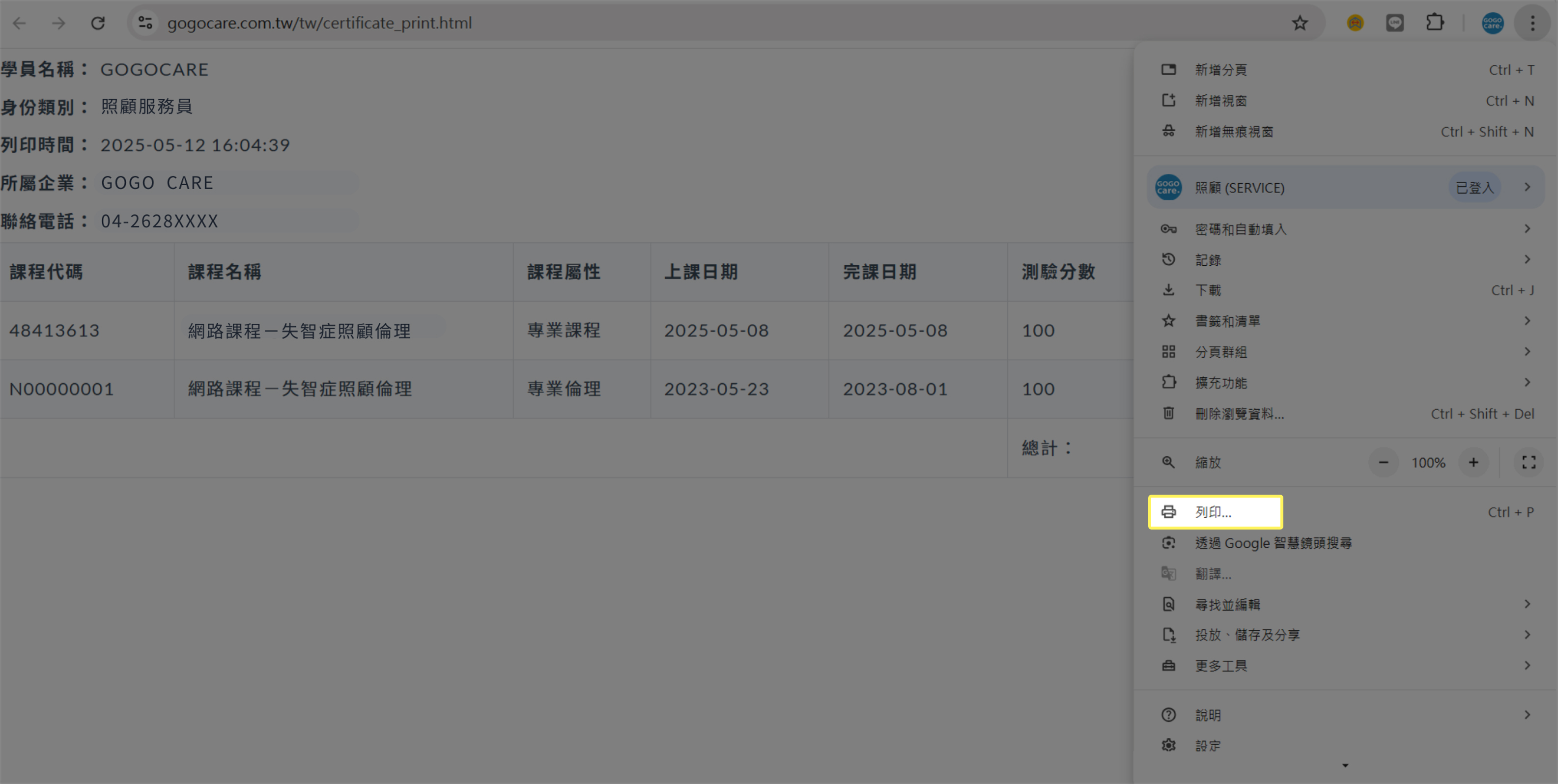1558x784 pixels.
Task: Click the 密碼和自動填入 key icon
Action: click(x=1168, y=229)
